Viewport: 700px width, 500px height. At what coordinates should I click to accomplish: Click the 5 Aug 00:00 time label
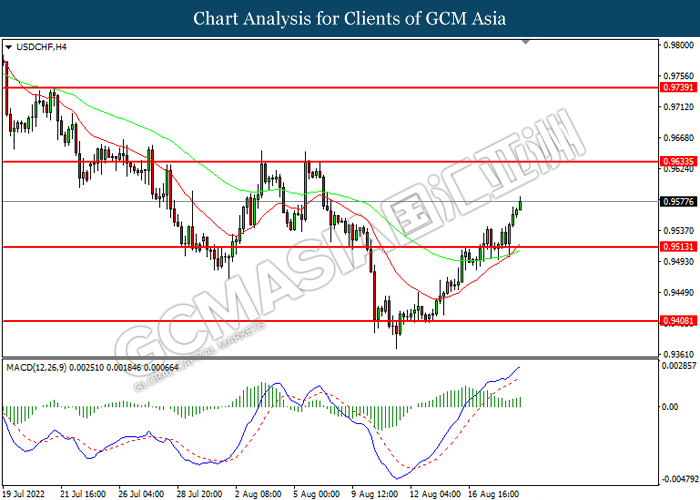pyautogui.click(x=317, y=494)
